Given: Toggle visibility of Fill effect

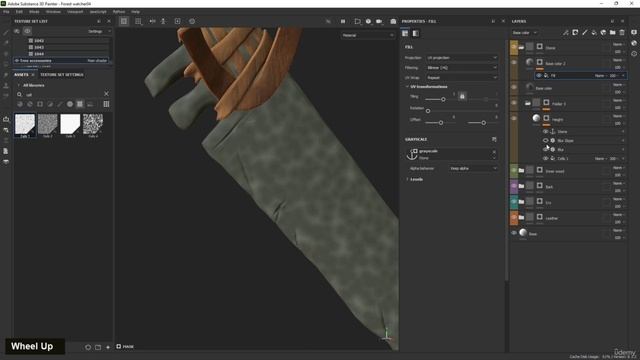Looking at the screenshot, I should (x=539, y=76).
